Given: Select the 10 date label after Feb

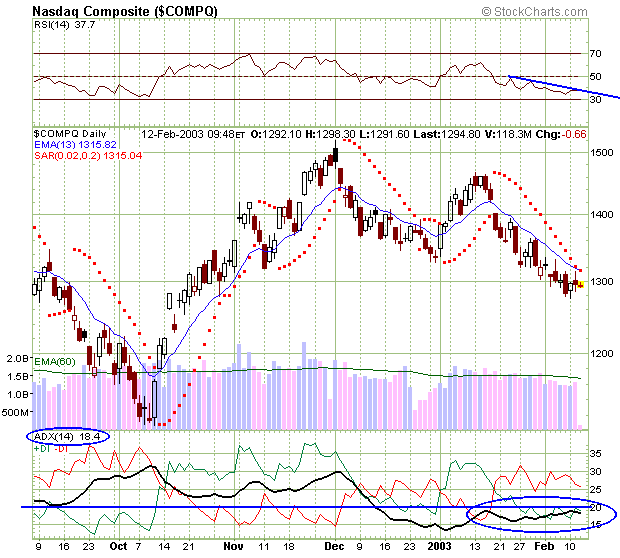Looking at the screenshot, I should (x=569, y=547).
